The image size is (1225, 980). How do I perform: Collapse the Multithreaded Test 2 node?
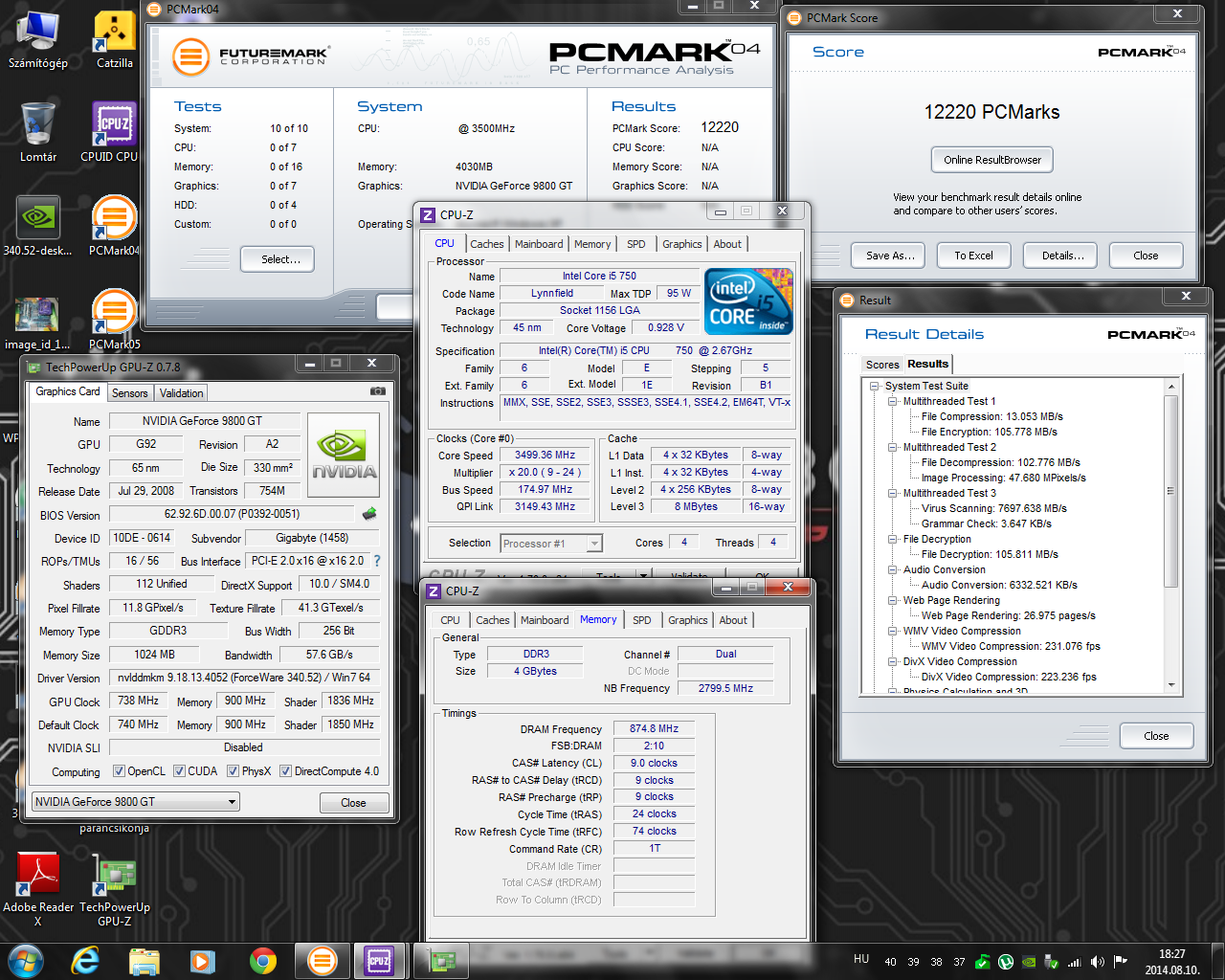coord(893,447)
